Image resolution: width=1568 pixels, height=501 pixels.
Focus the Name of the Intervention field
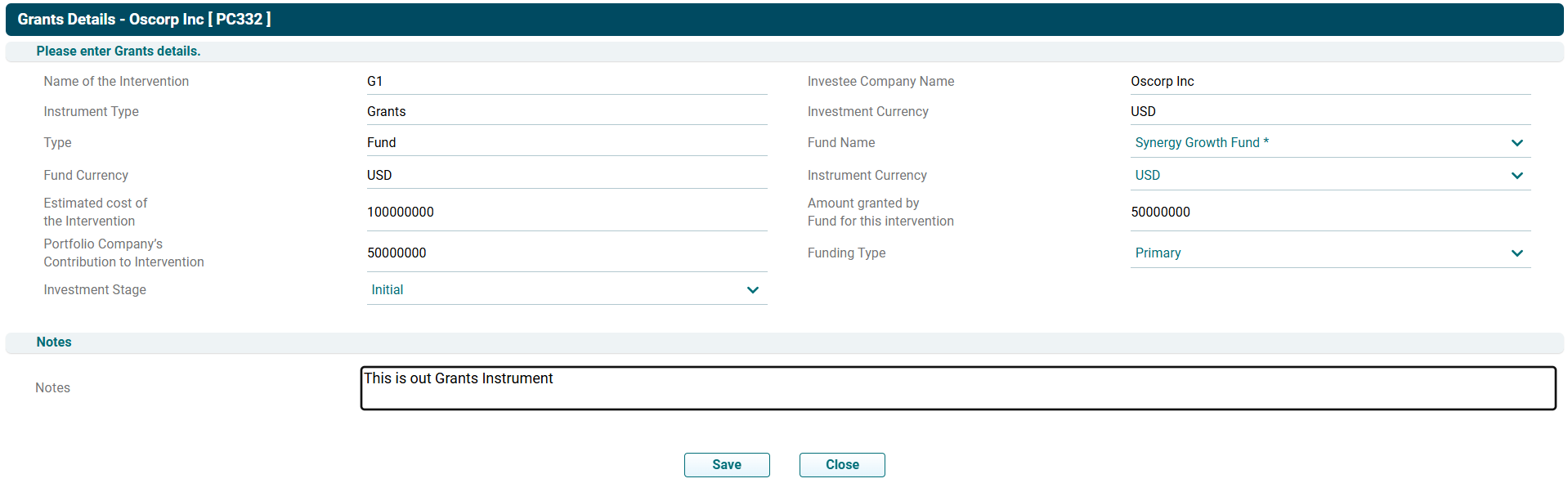click(566, 82)
